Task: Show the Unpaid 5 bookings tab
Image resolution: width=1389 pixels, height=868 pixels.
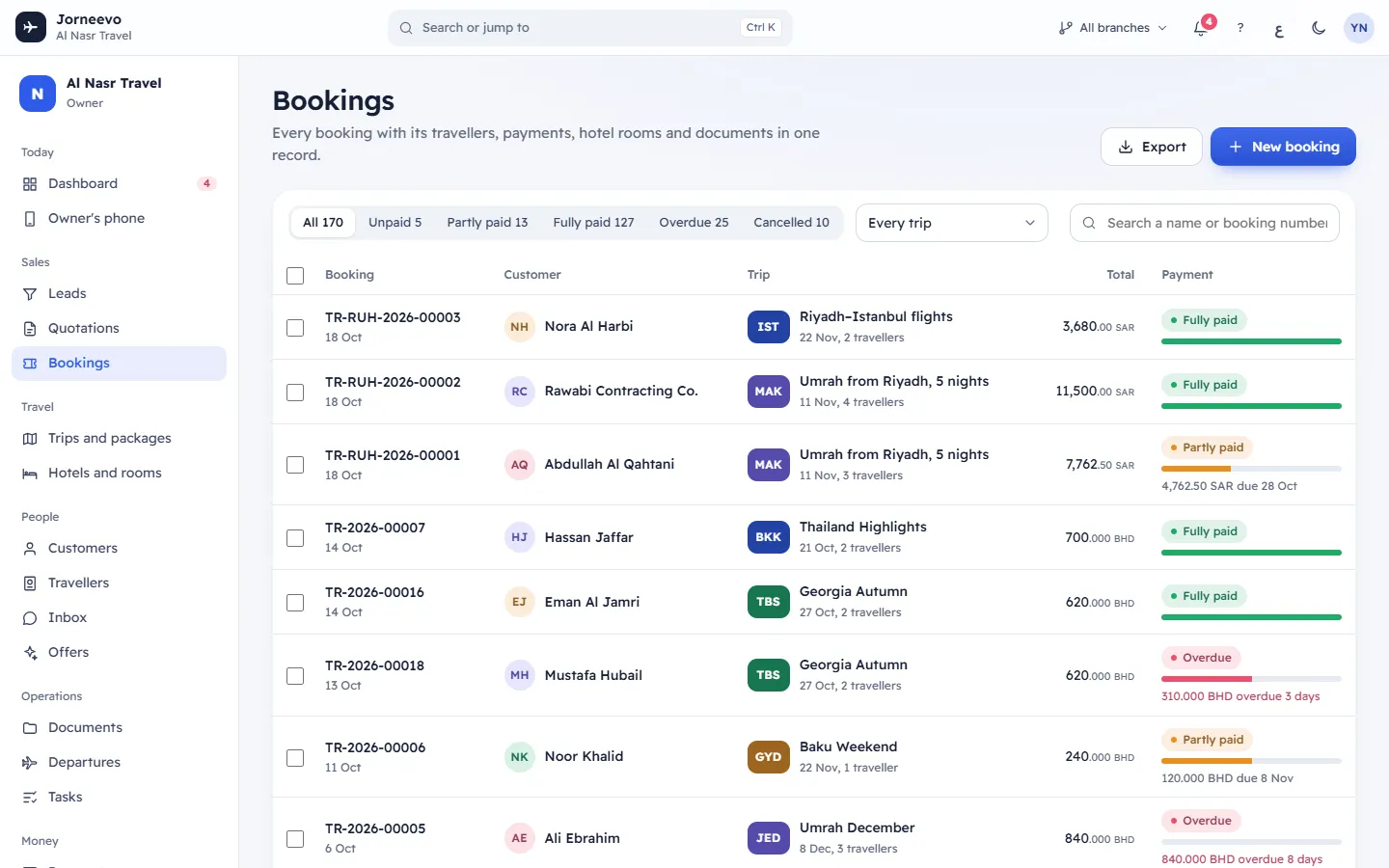Action: 395,223
